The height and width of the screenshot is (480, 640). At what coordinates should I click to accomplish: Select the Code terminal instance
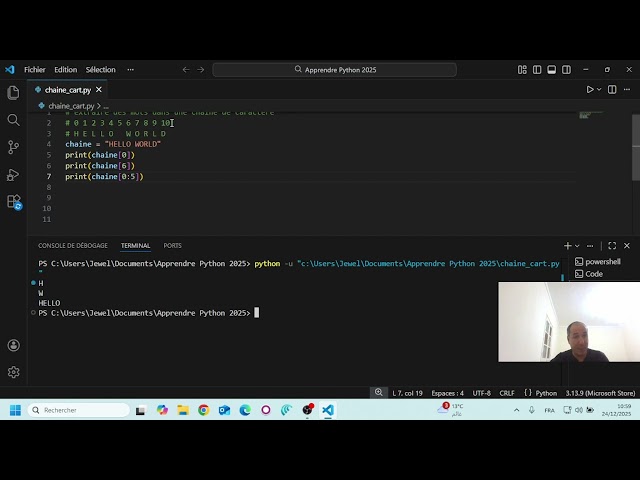pos(589,274)
